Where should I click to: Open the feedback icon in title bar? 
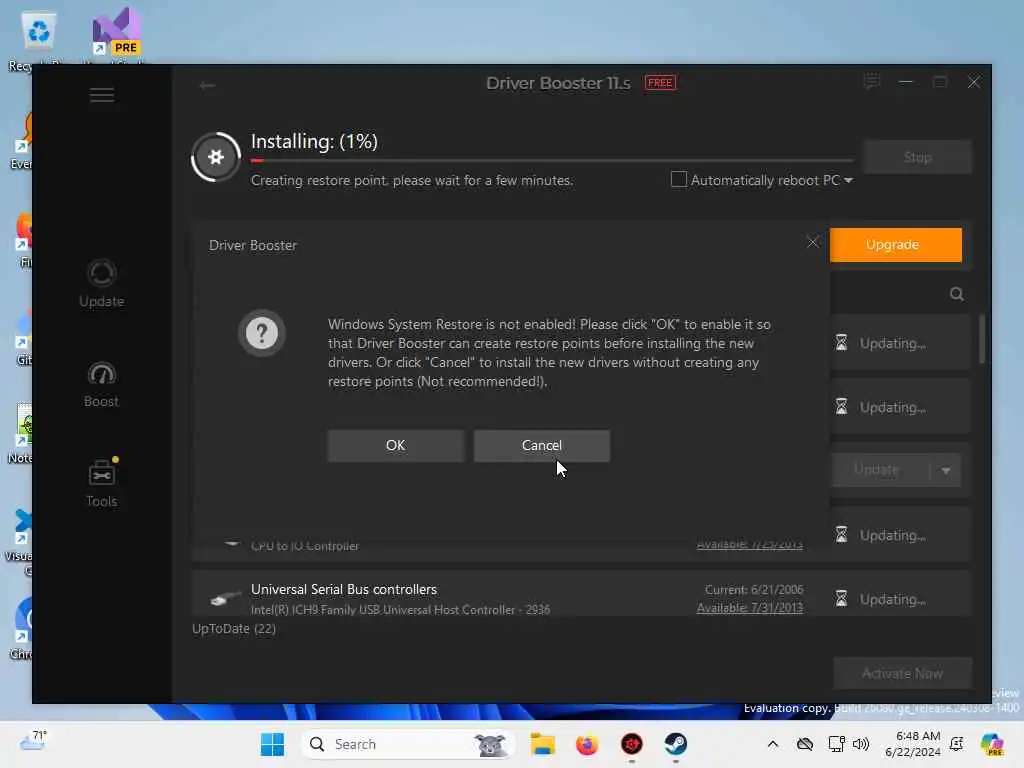(x=872, y=82)
